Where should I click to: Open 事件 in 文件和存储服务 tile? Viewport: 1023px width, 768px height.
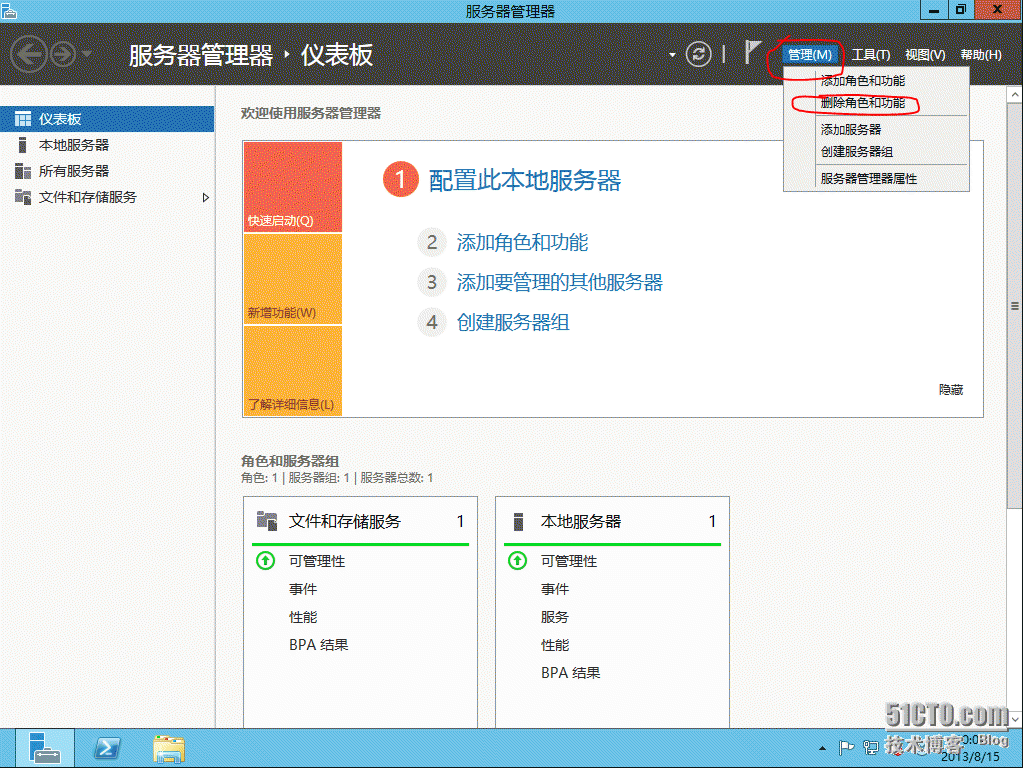[x=303, y=589]
